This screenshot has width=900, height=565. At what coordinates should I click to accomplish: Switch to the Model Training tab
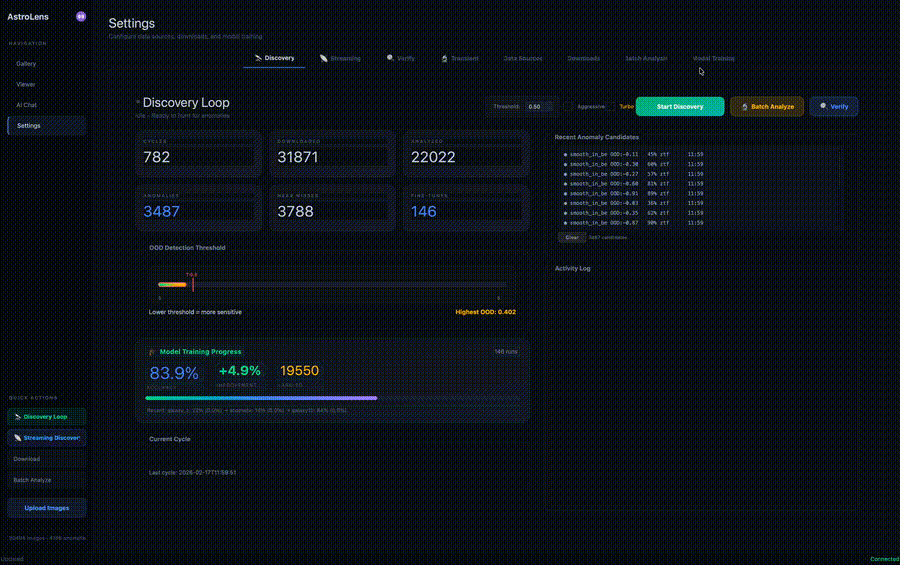point(713,58)
